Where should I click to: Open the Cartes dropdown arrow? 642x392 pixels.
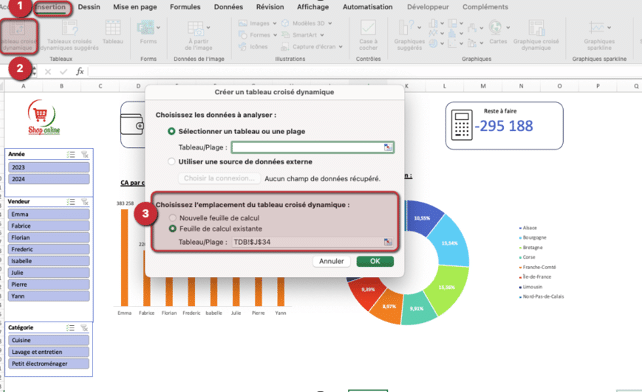click(x=508, y=27)
